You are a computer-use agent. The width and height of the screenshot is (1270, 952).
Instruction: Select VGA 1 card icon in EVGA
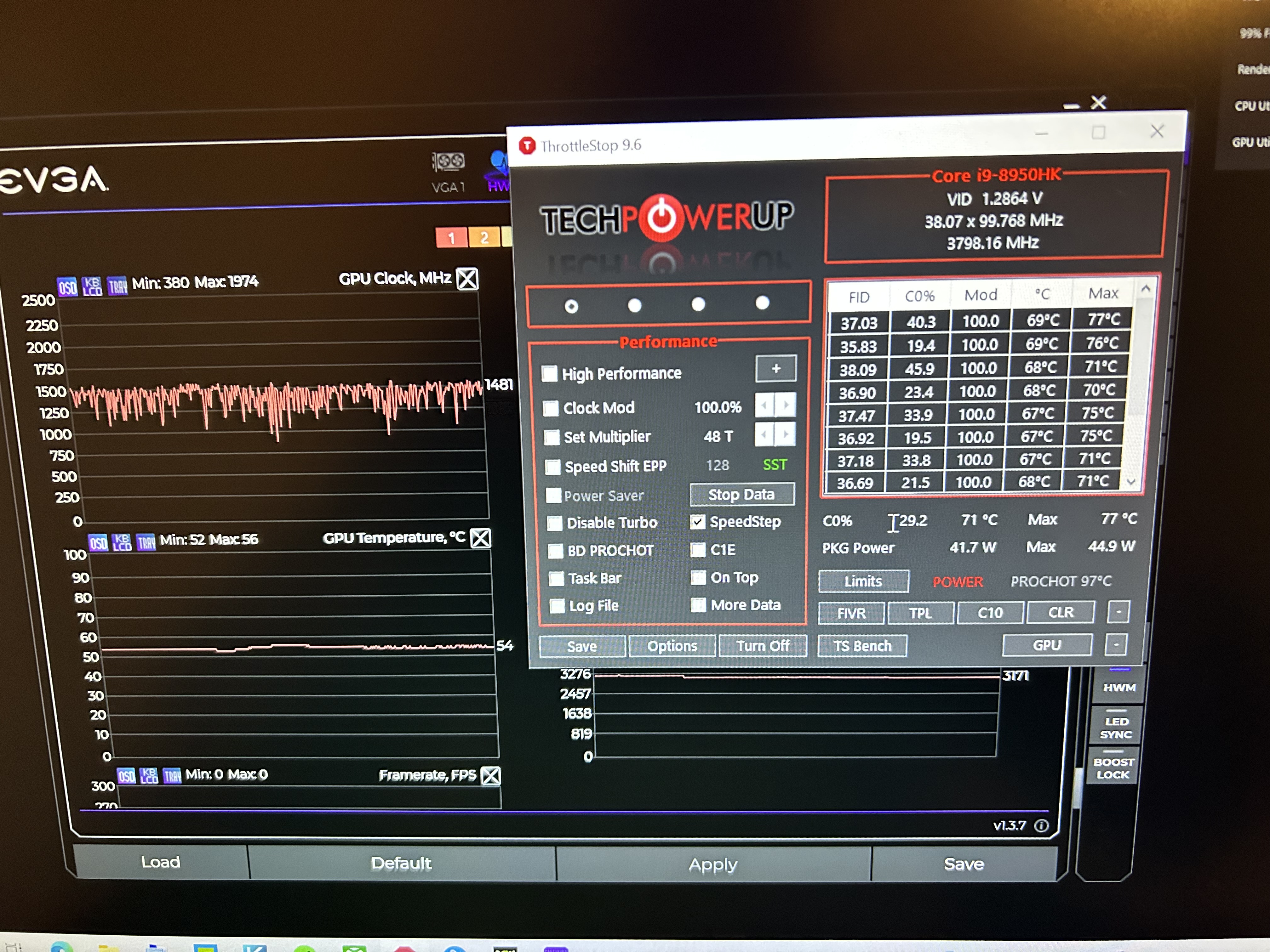pyautogui.click(x=448, y=172)
